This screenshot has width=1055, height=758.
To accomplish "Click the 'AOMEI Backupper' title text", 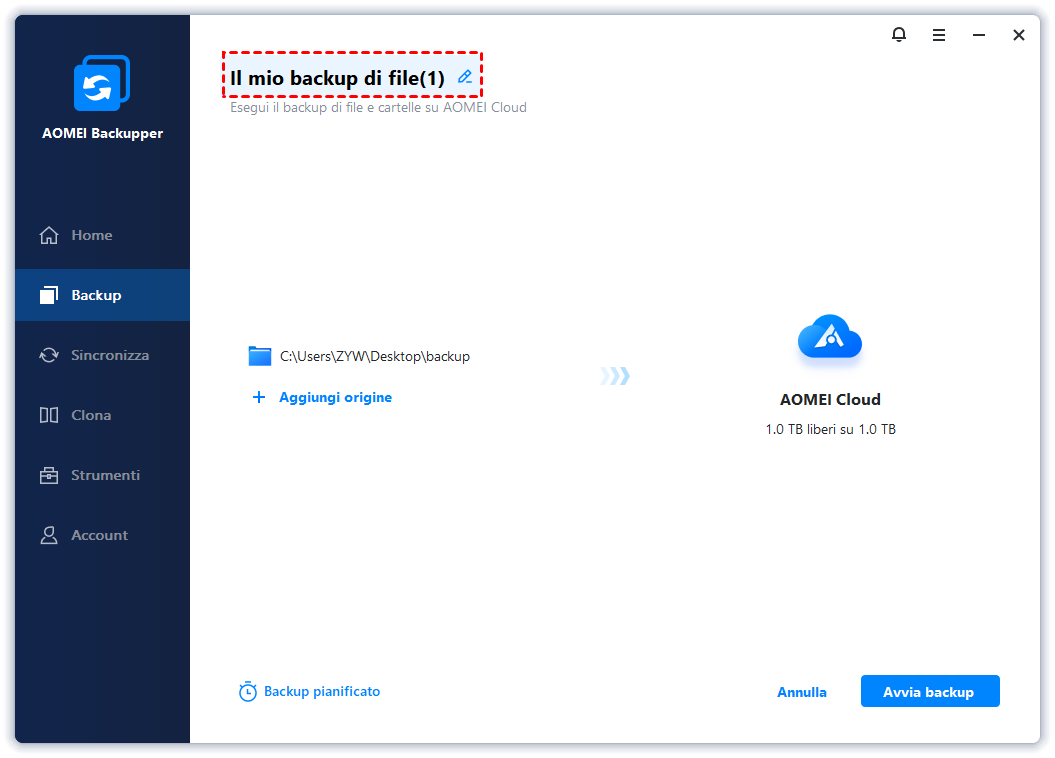I will [102, 133].
